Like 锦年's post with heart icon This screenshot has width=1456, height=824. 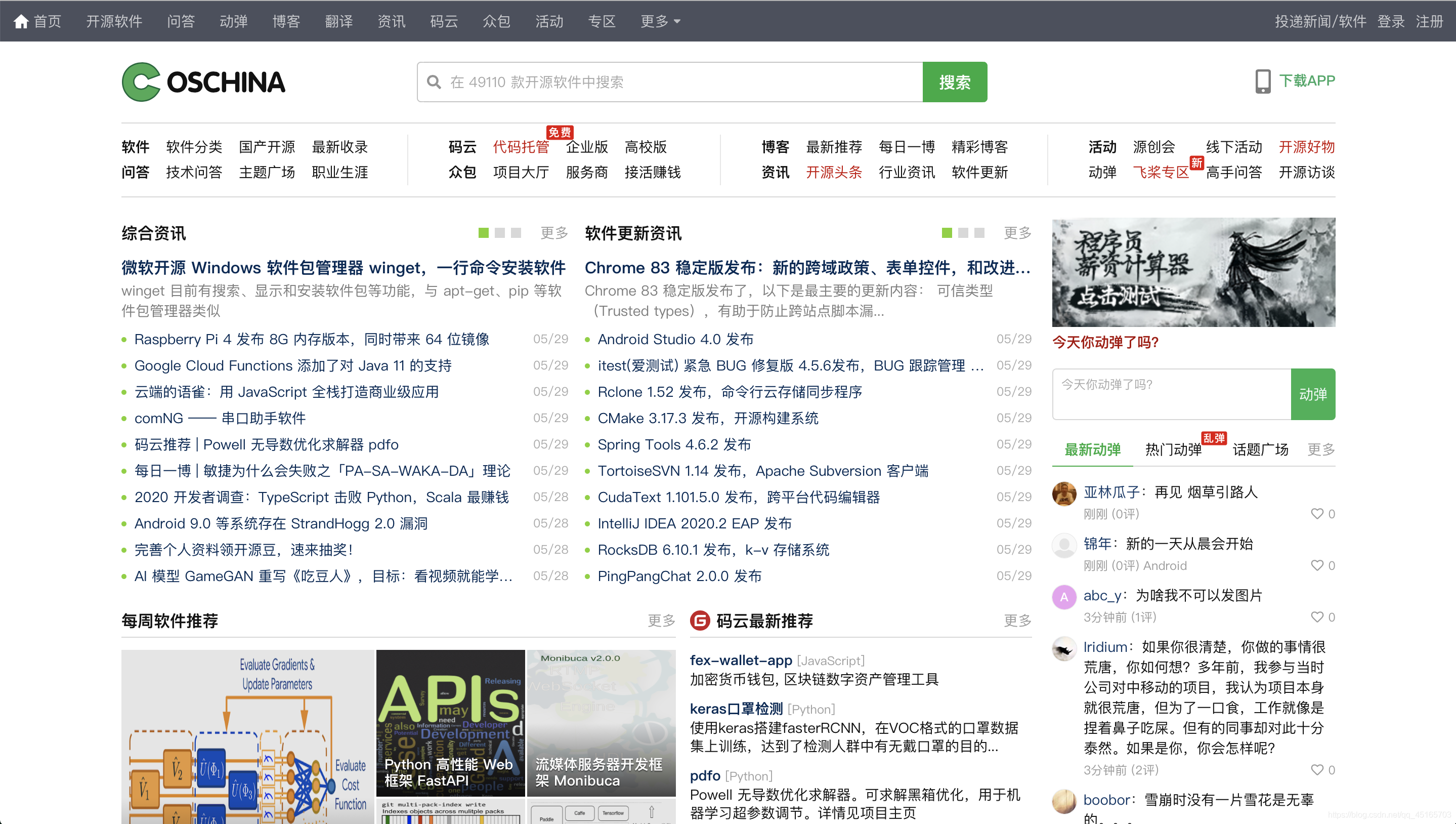(1317, 565)
